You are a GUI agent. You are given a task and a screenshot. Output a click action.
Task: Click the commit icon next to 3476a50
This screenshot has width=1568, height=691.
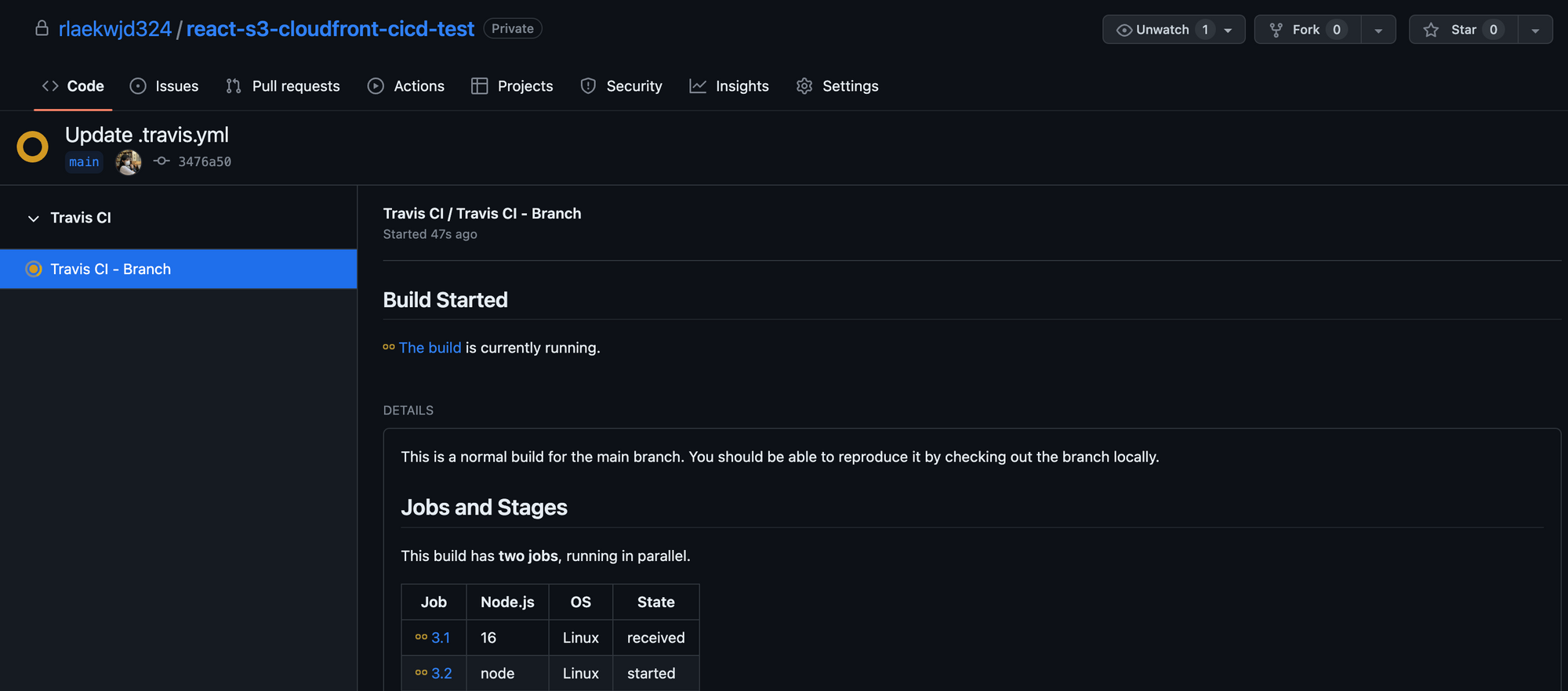[x=162, y=161]
